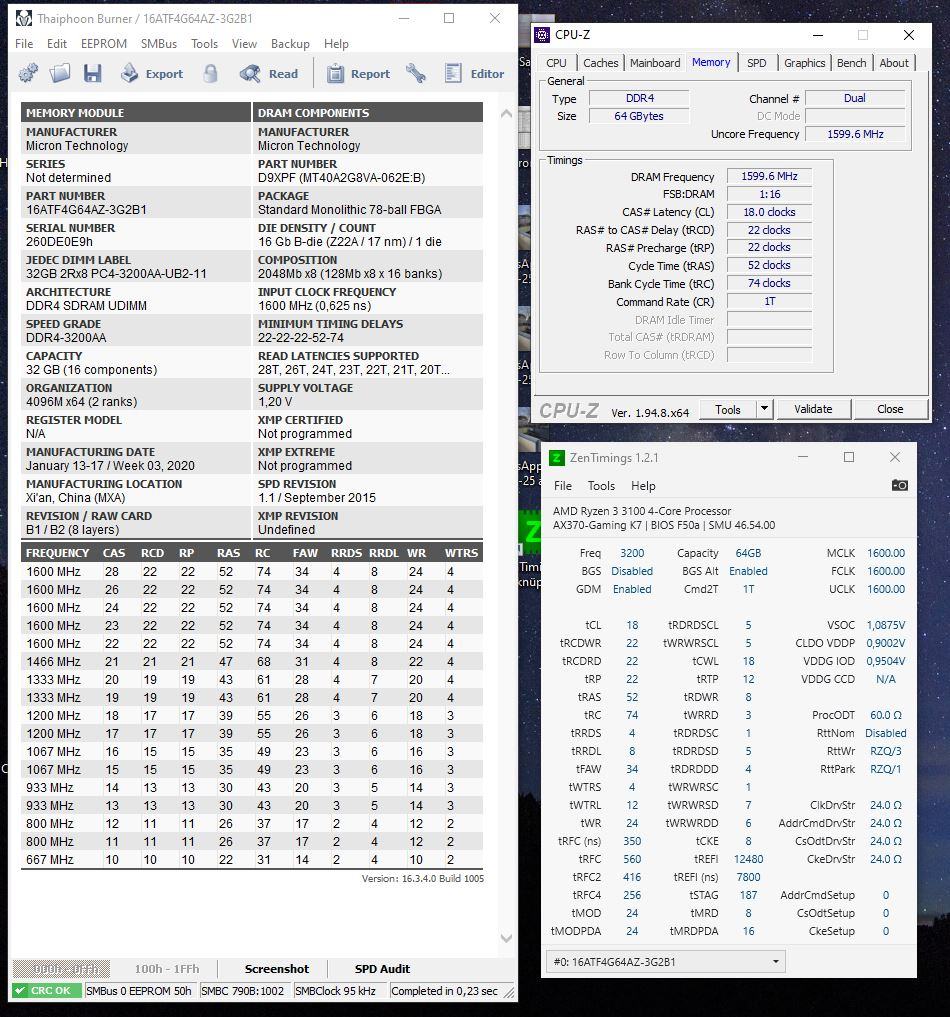Click DRAM part number D9XPF (MT40A2G8VA-062E:B)
This screenshot has width=950, height=1017.
pyautogui.click(x=342, y=178)
